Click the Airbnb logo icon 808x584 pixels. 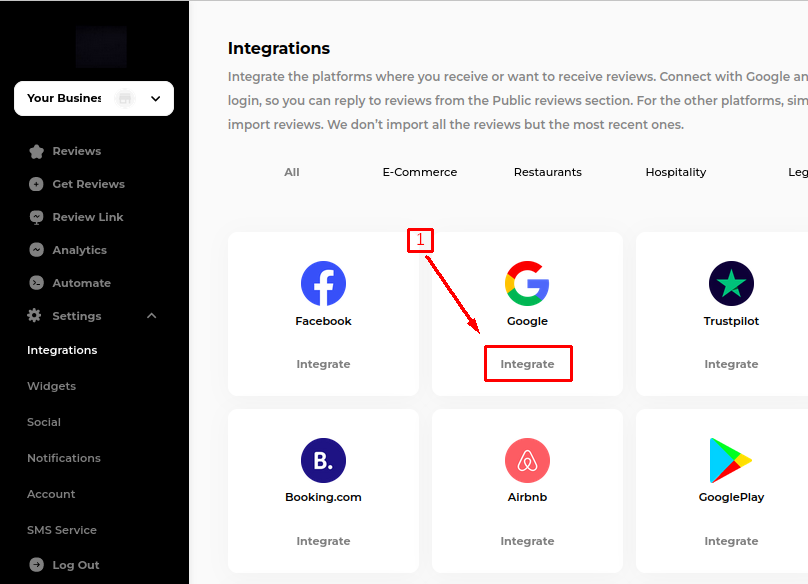point(527,461)
